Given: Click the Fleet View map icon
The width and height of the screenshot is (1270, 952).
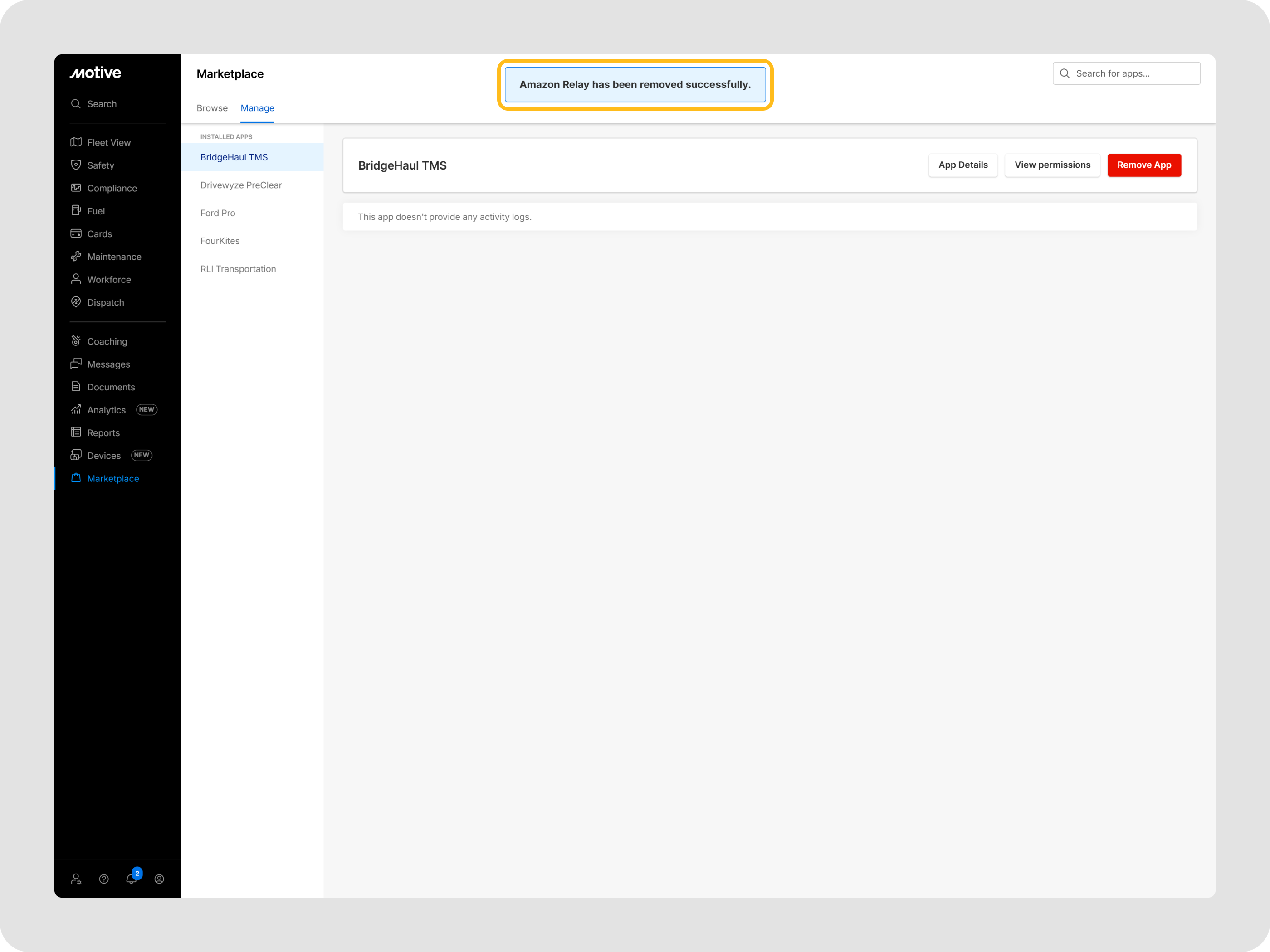Looking at the screenshot, I should point(76,142).
